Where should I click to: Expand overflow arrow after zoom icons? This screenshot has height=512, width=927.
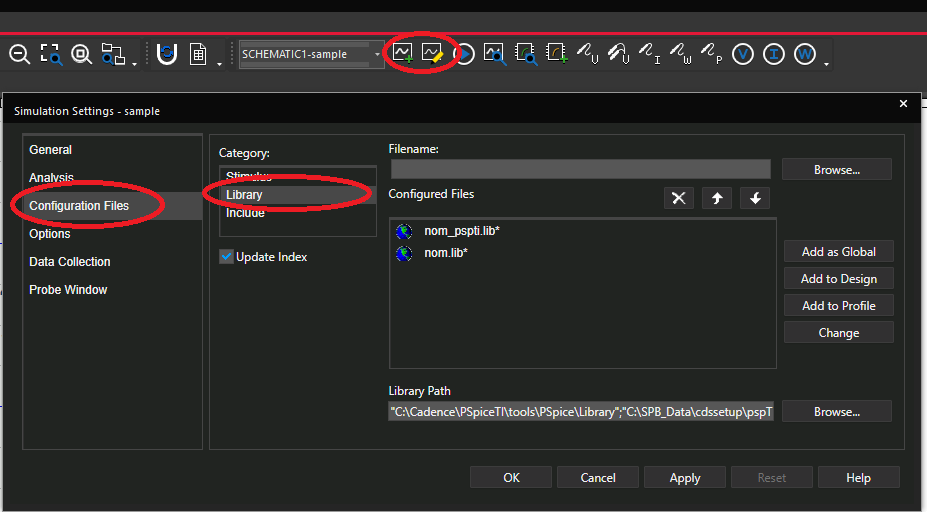(135, 63)
